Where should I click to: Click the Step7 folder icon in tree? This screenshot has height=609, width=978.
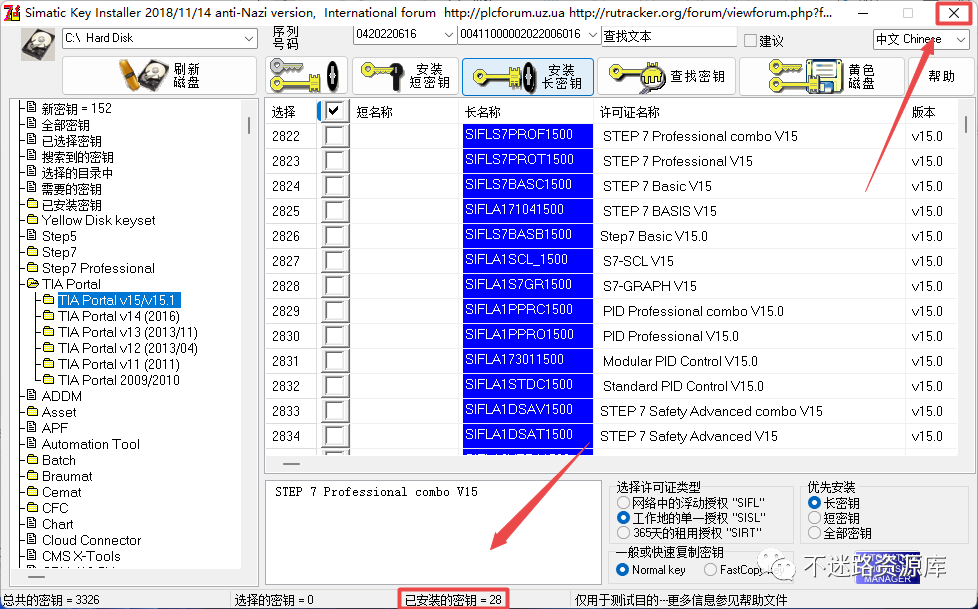click(32, 251)
